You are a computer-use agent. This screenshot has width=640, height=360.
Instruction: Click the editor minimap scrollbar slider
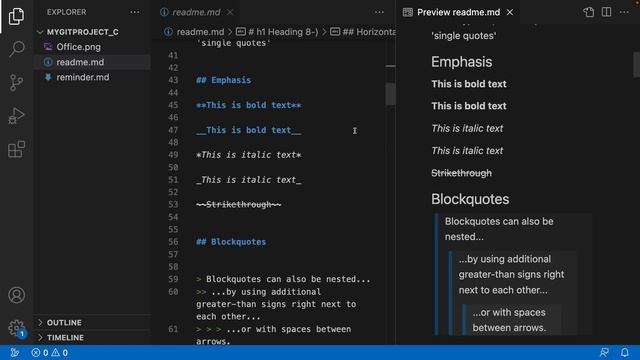[390, 94]
